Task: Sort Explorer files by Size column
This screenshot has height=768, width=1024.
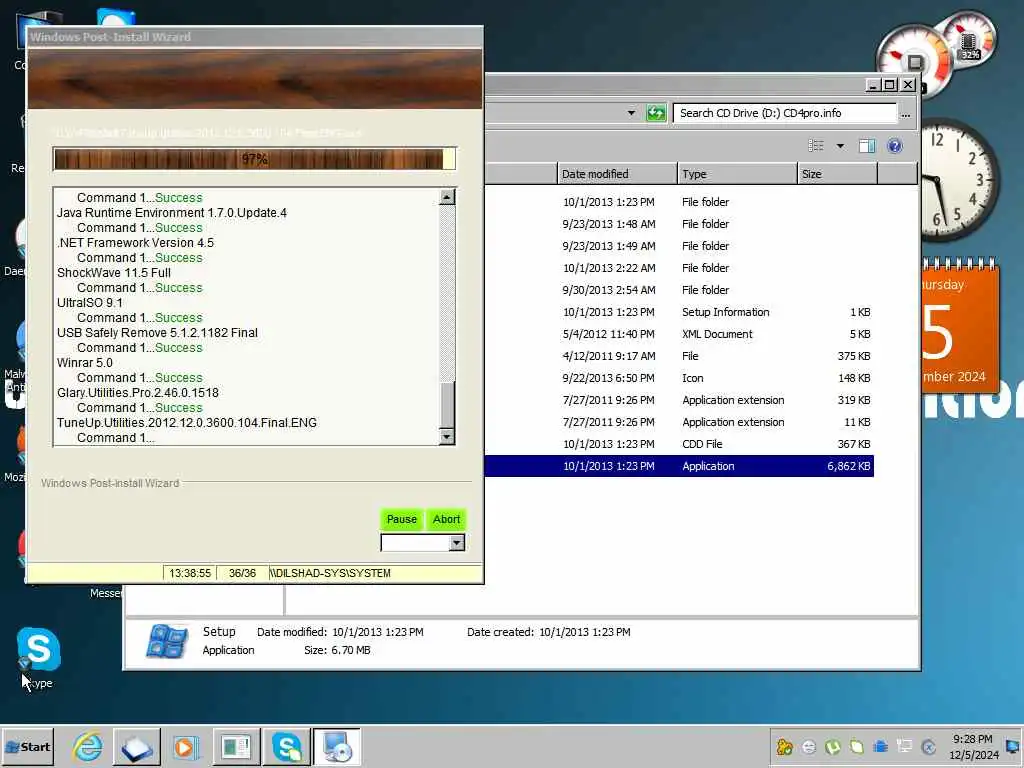Action: coord(837,174)
